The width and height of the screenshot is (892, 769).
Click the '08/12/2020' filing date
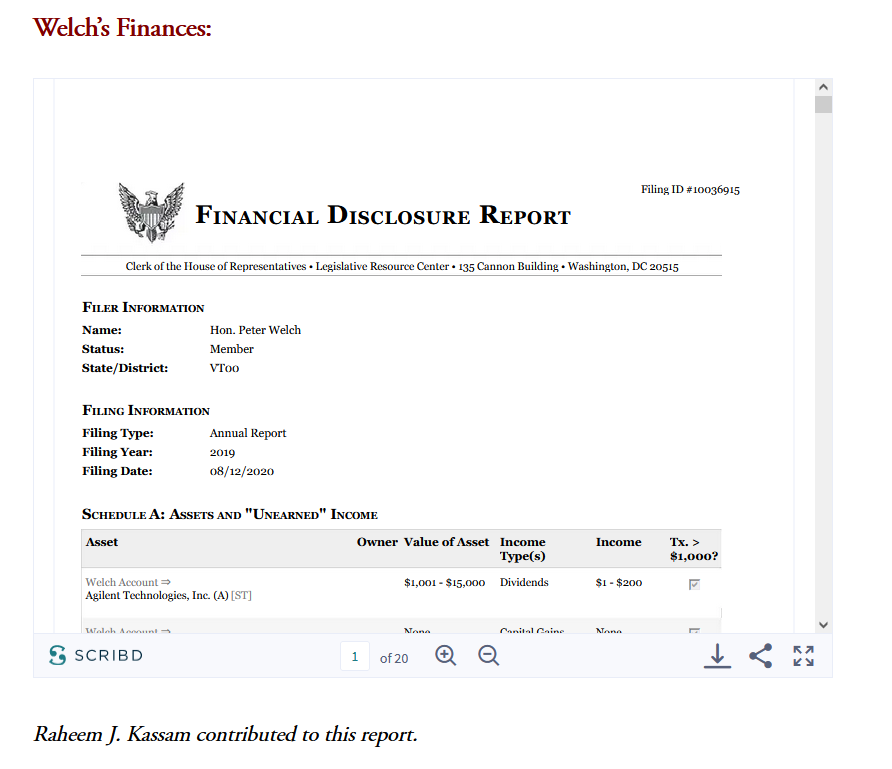(242, 471)
